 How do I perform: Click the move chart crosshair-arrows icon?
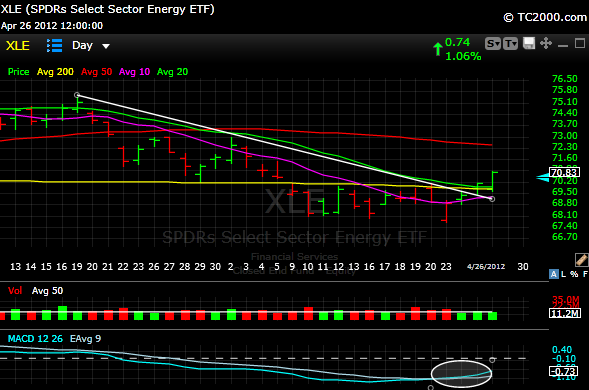click(546, 43)
